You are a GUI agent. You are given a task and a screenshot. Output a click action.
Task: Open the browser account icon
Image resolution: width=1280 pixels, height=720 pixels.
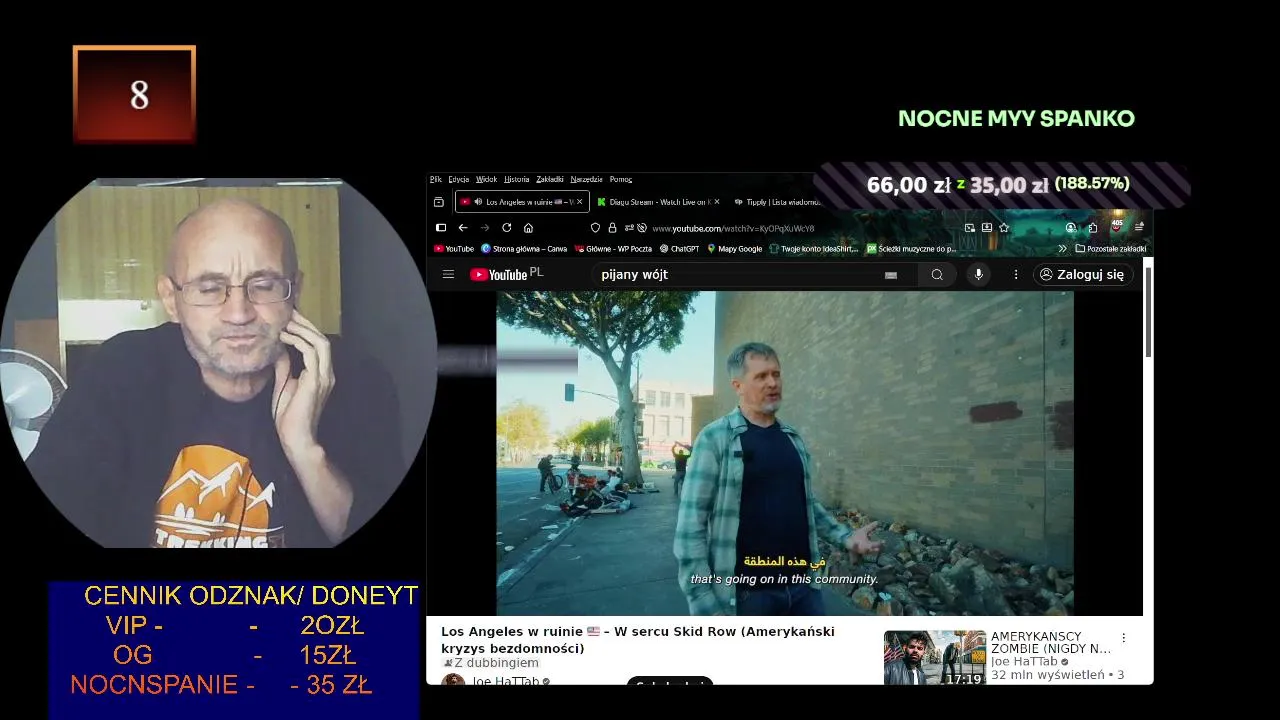[1071, 228]
